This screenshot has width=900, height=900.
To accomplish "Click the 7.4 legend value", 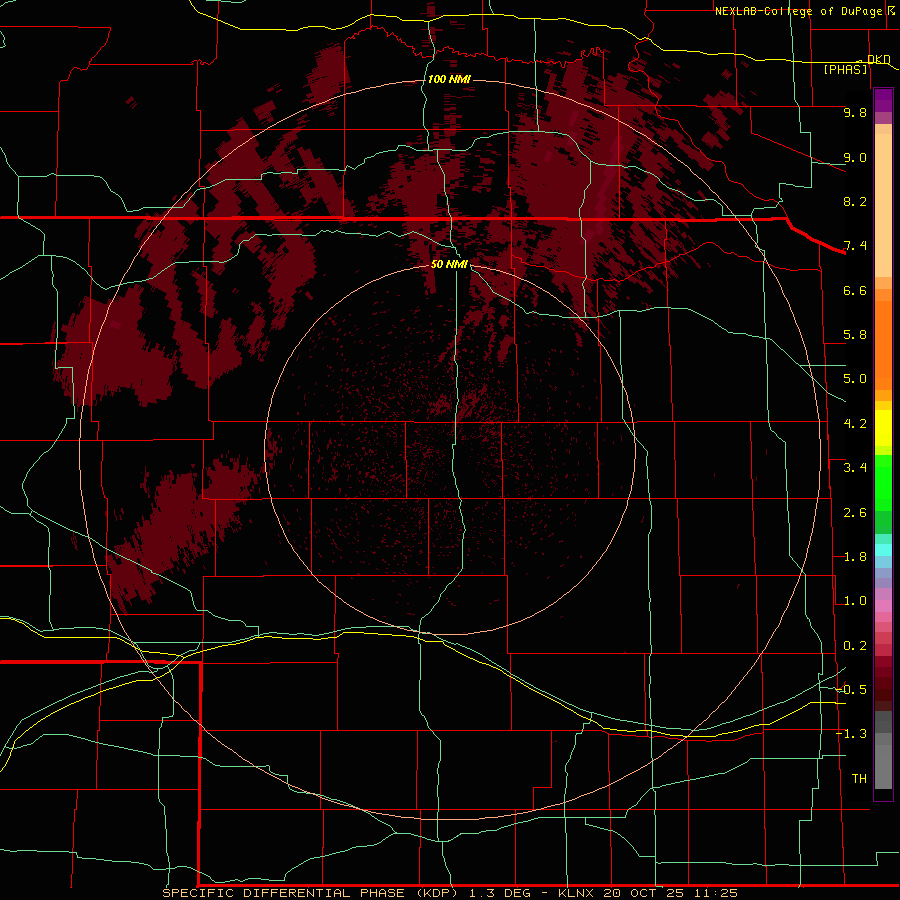I will 855,246.
